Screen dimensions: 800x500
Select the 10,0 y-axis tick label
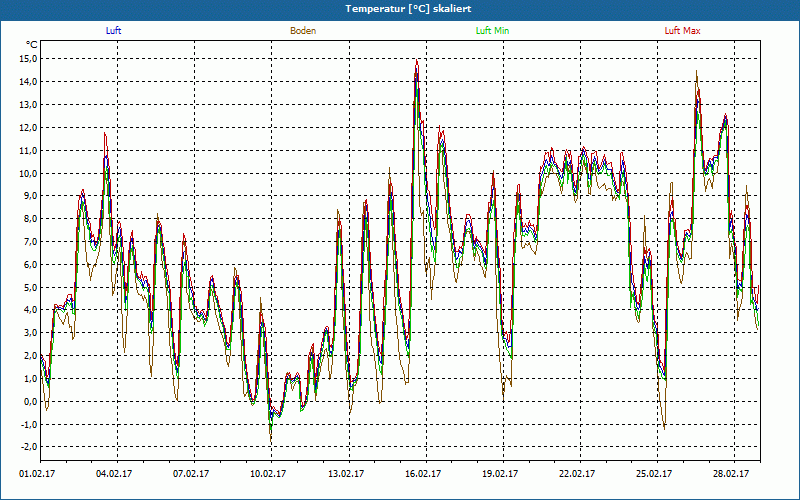(27, 173)
